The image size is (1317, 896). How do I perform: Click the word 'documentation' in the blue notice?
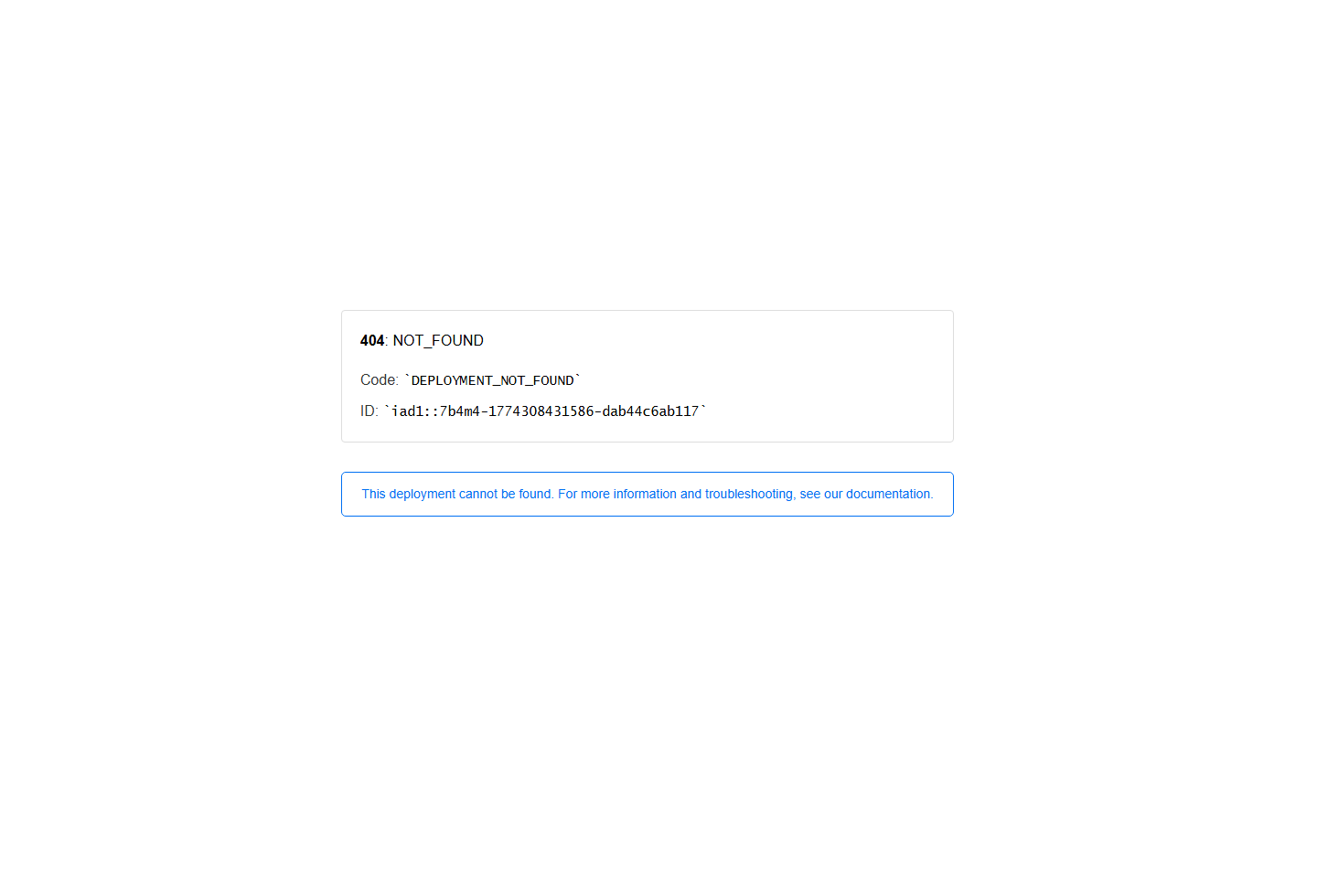pos(887,494)
